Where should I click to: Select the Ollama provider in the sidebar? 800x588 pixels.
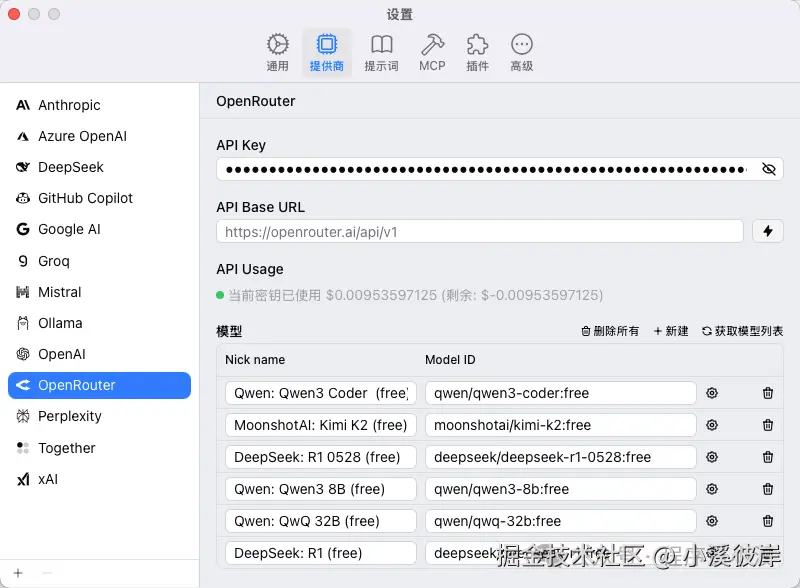coord(64,323)
